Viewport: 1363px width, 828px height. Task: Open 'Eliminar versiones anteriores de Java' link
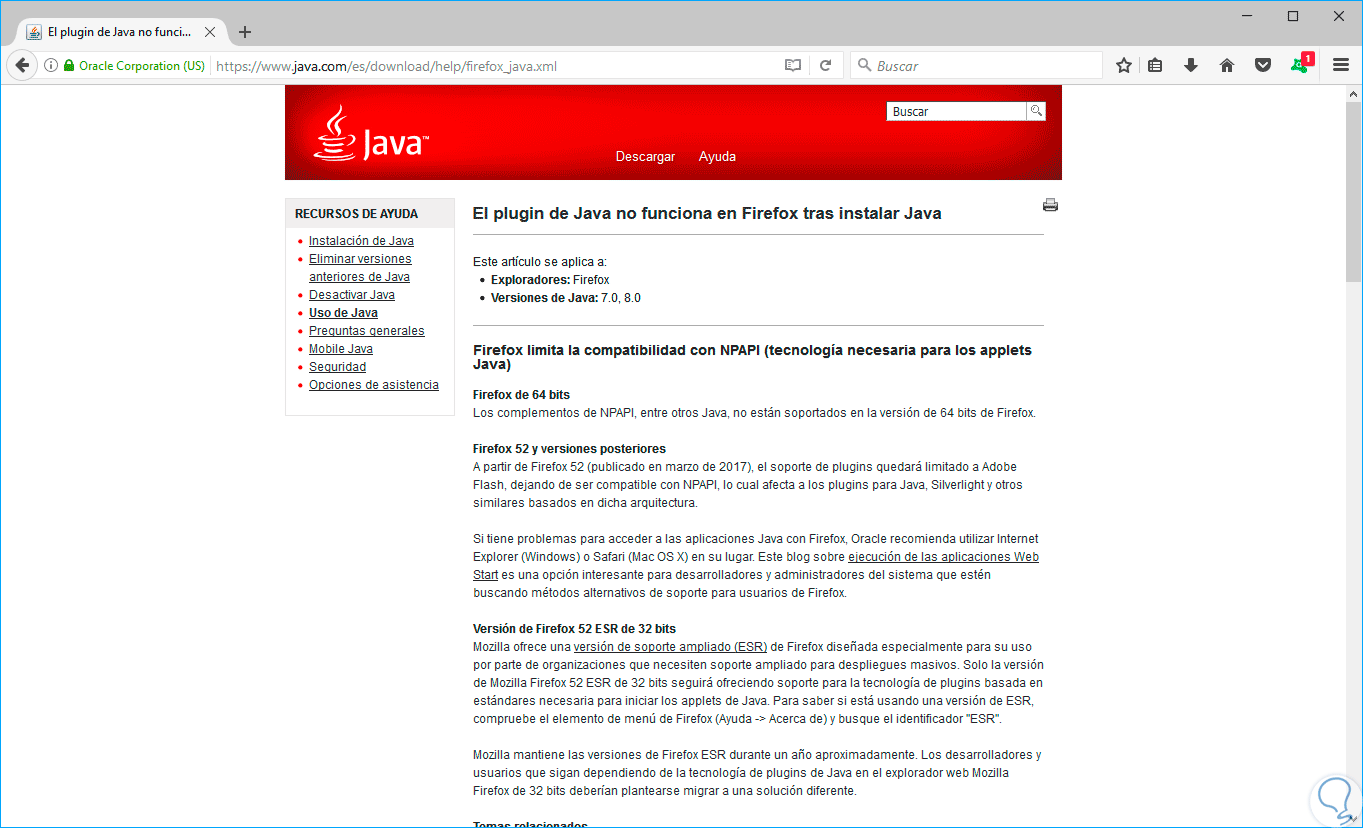[360, 268]
